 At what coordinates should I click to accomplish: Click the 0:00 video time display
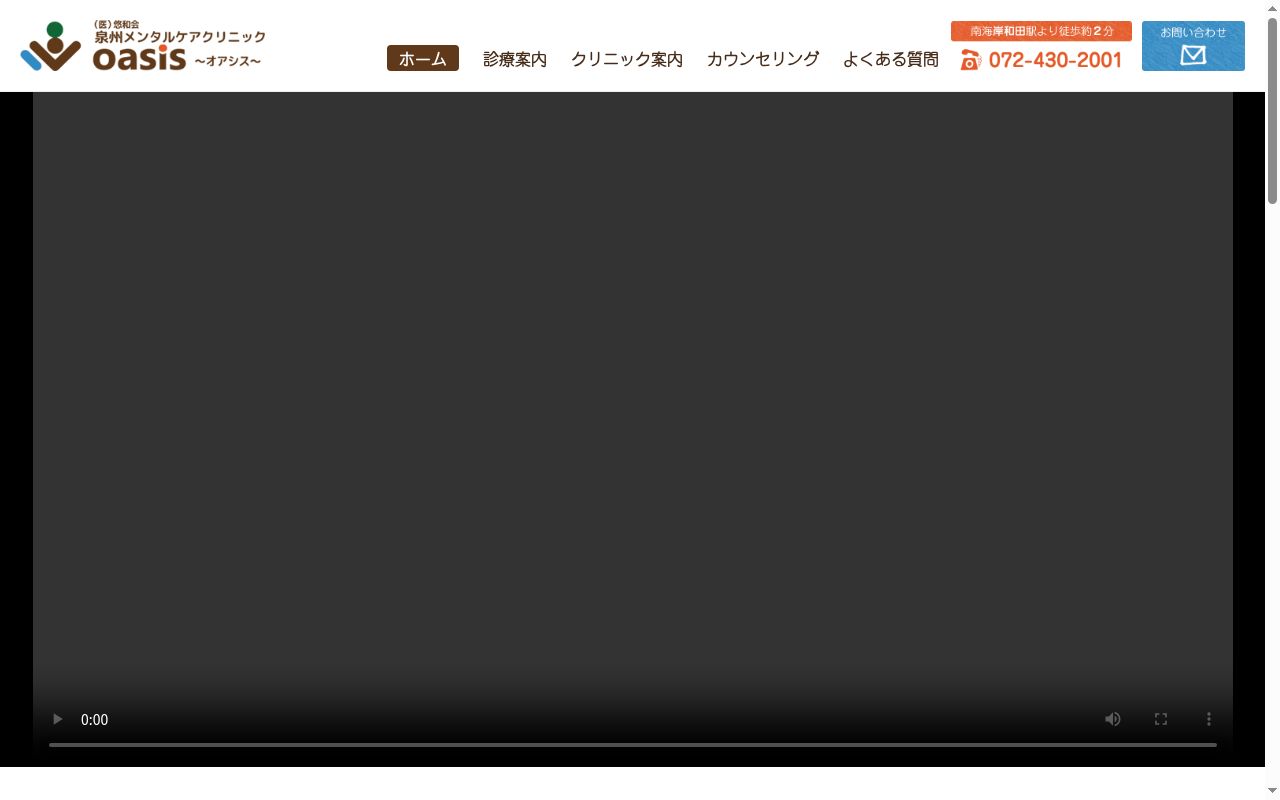[94, 720]
